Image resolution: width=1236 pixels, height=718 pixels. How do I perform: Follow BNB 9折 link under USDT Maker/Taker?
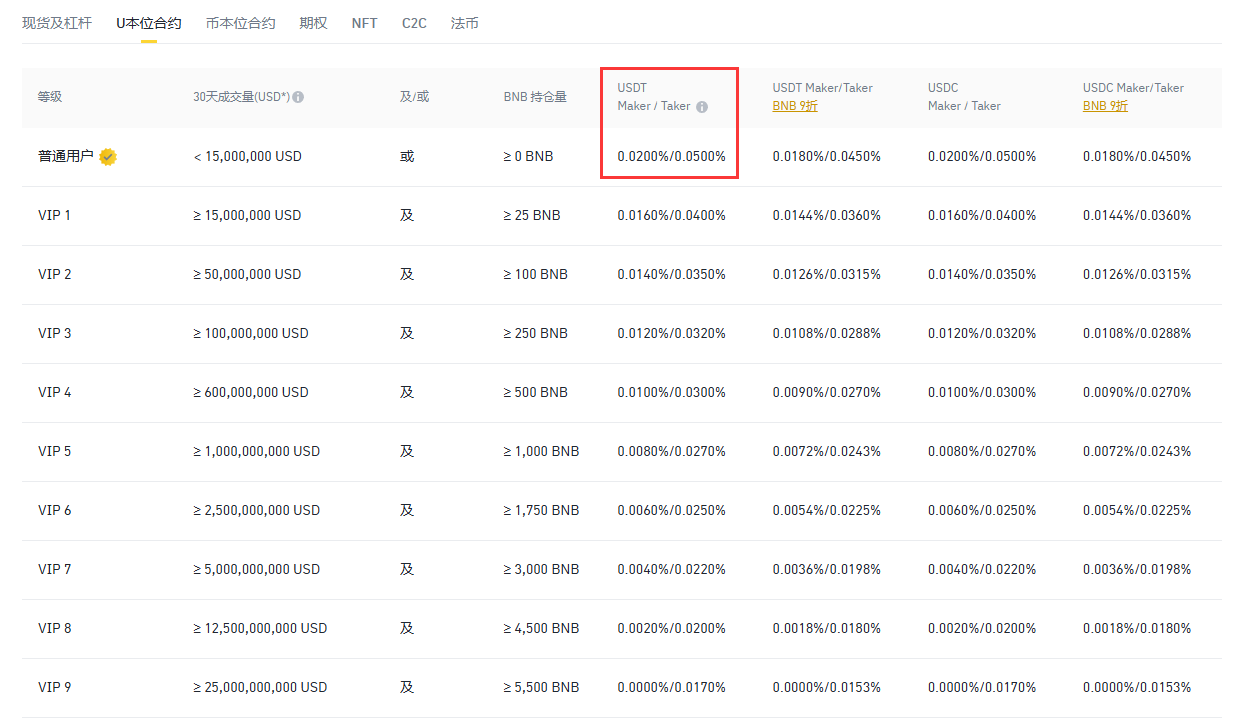(795, 106)
